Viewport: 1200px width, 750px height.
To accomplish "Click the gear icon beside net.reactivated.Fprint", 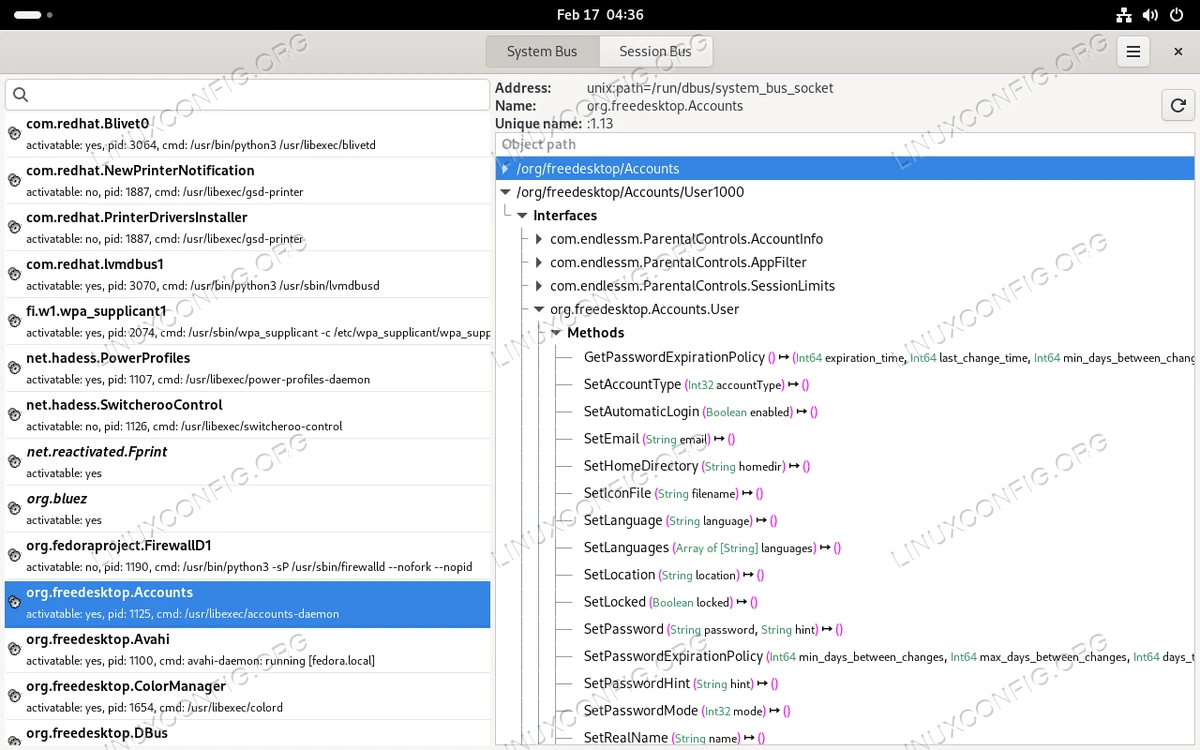I will click(x=15, y=462).
